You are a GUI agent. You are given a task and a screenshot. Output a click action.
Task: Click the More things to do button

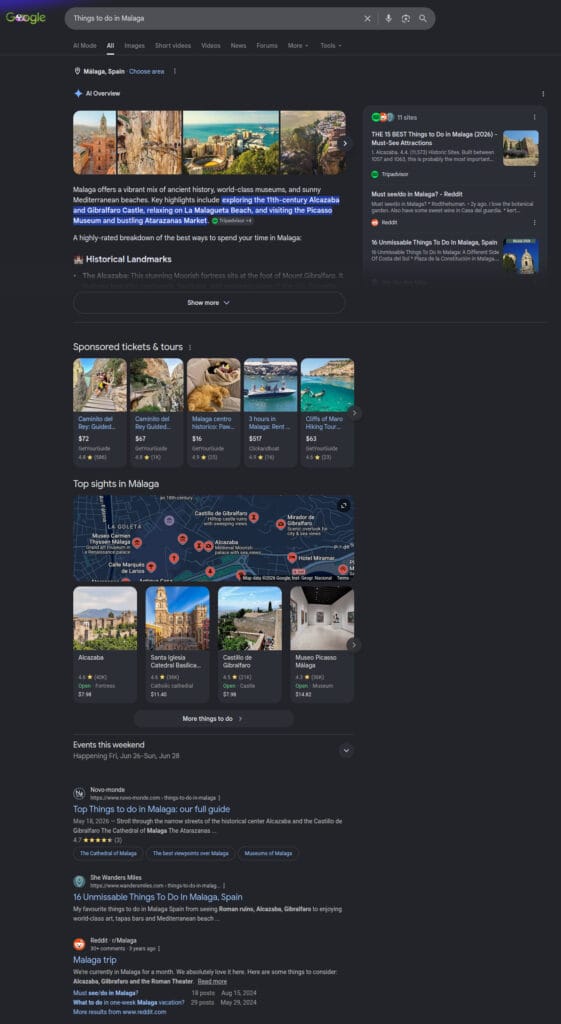[x=214, y=718]
